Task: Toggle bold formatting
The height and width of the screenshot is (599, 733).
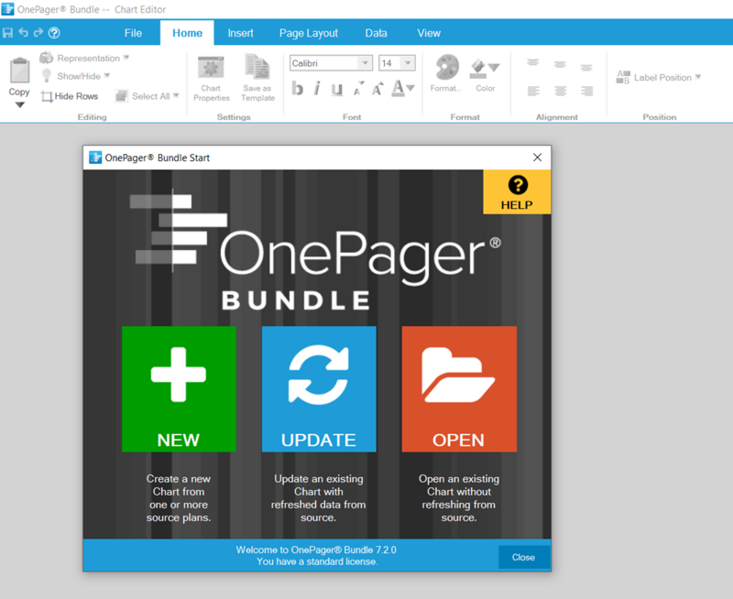Action: (297, 88)
